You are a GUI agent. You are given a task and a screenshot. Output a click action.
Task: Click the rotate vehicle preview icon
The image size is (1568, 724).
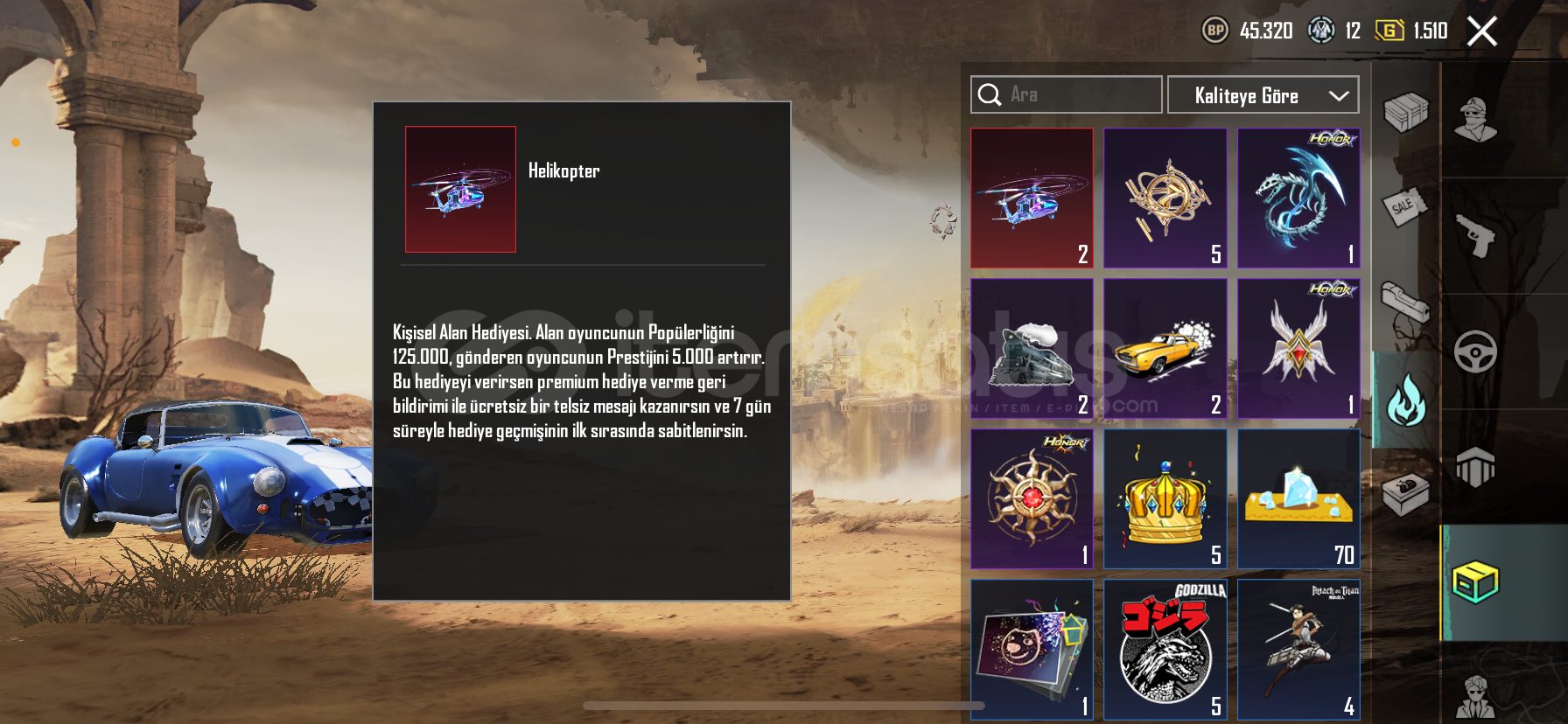pos(943,220)
